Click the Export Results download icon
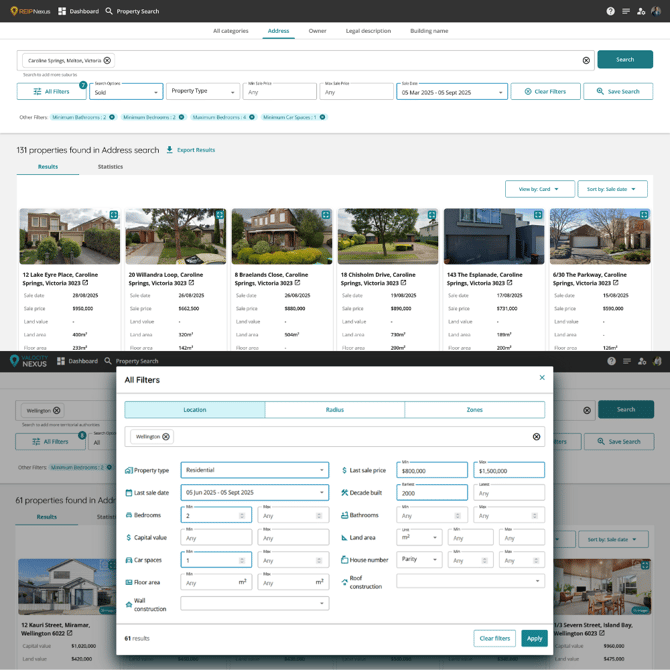The image size is (670, 670). [x=170, y=150]
